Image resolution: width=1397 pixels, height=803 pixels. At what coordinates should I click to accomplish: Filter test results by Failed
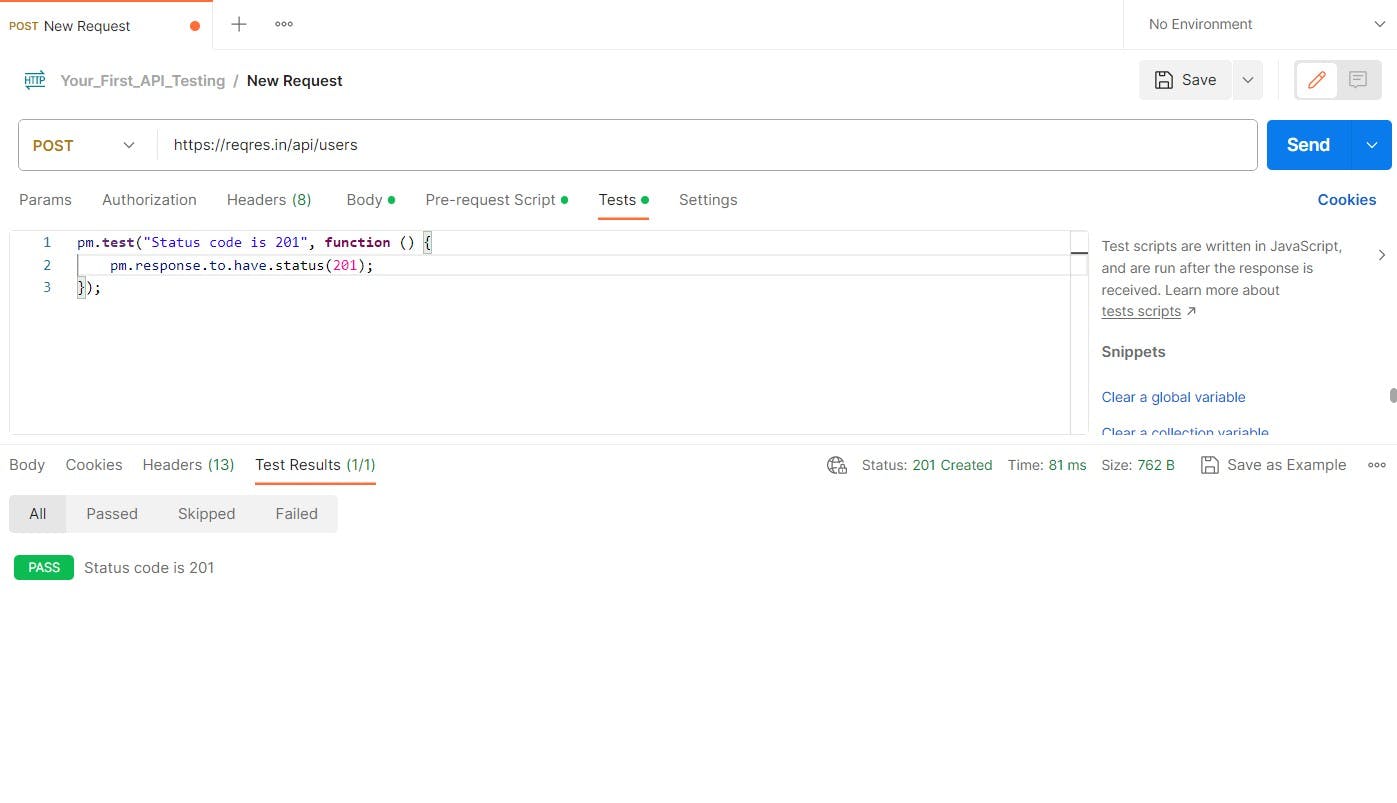pos(297,514)
